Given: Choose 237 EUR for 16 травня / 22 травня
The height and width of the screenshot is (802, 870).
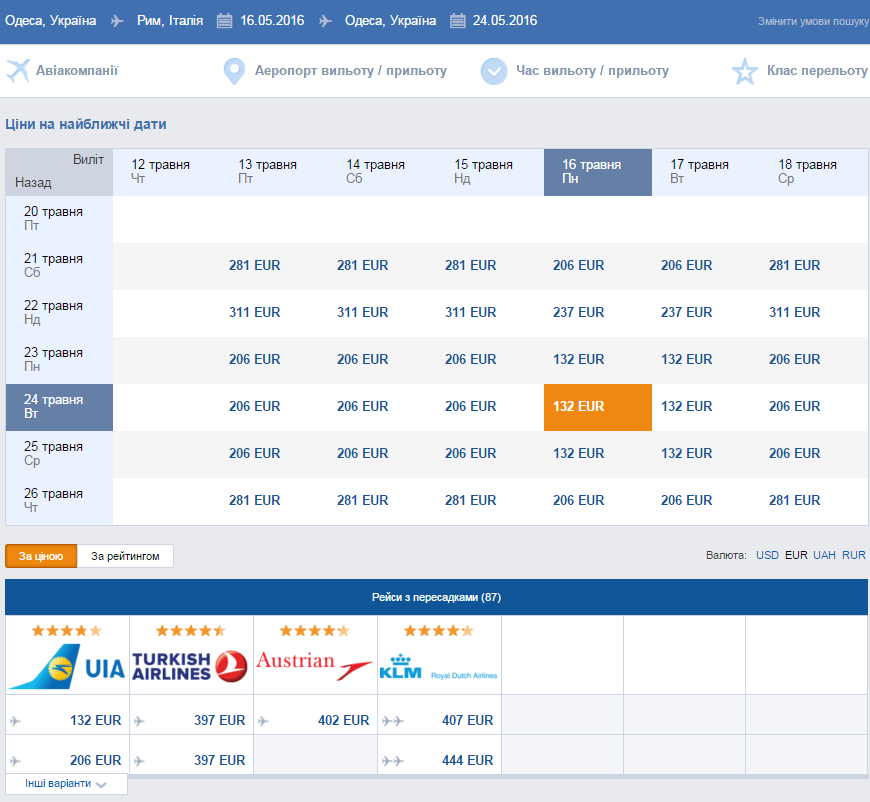Looking at the screenshot, I should tap(579, 312).
